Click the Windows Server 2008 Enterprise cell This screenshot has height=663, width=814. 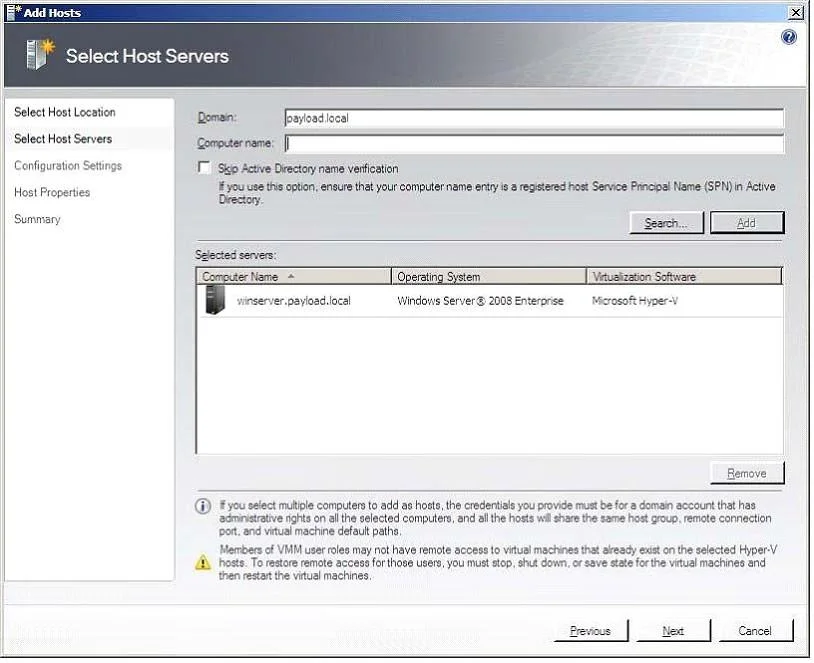[480, 301]
